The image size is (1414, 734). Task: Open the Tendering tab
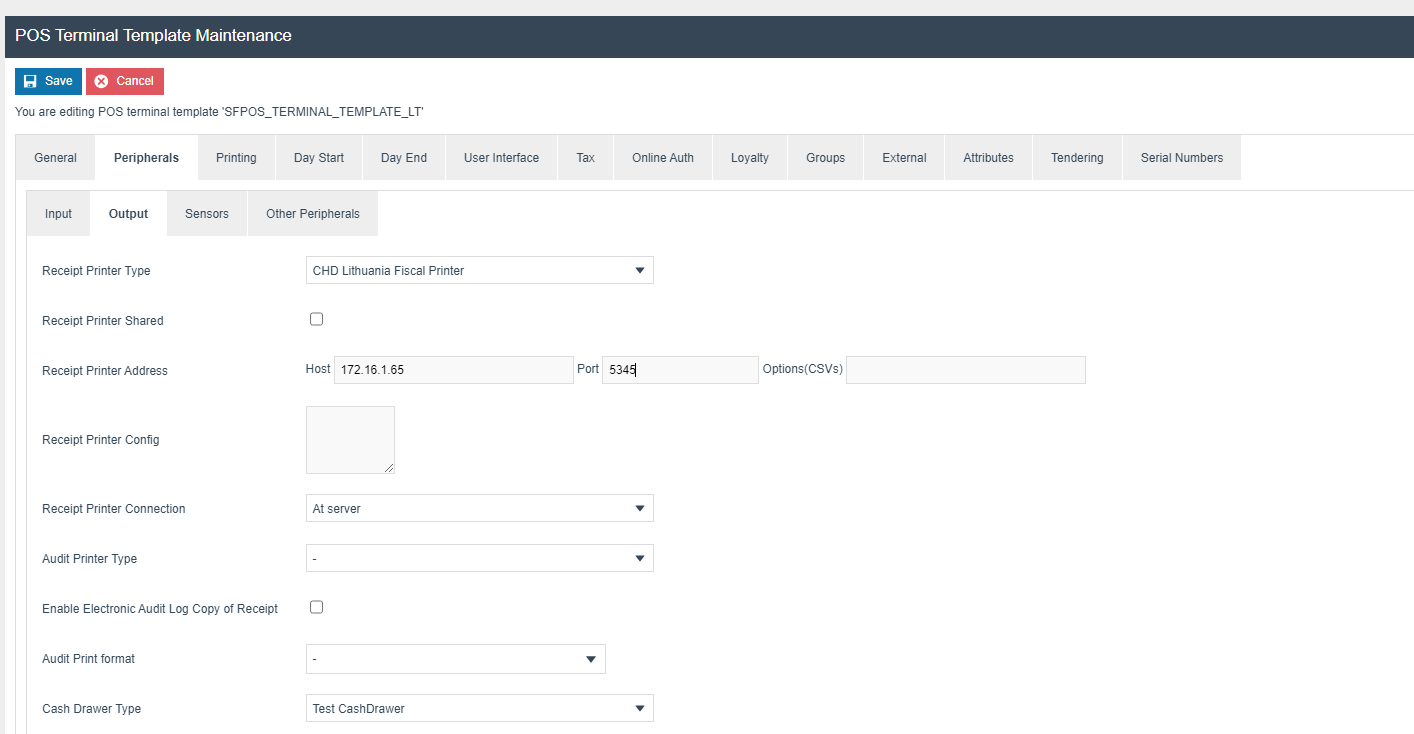click(1076, 158)
